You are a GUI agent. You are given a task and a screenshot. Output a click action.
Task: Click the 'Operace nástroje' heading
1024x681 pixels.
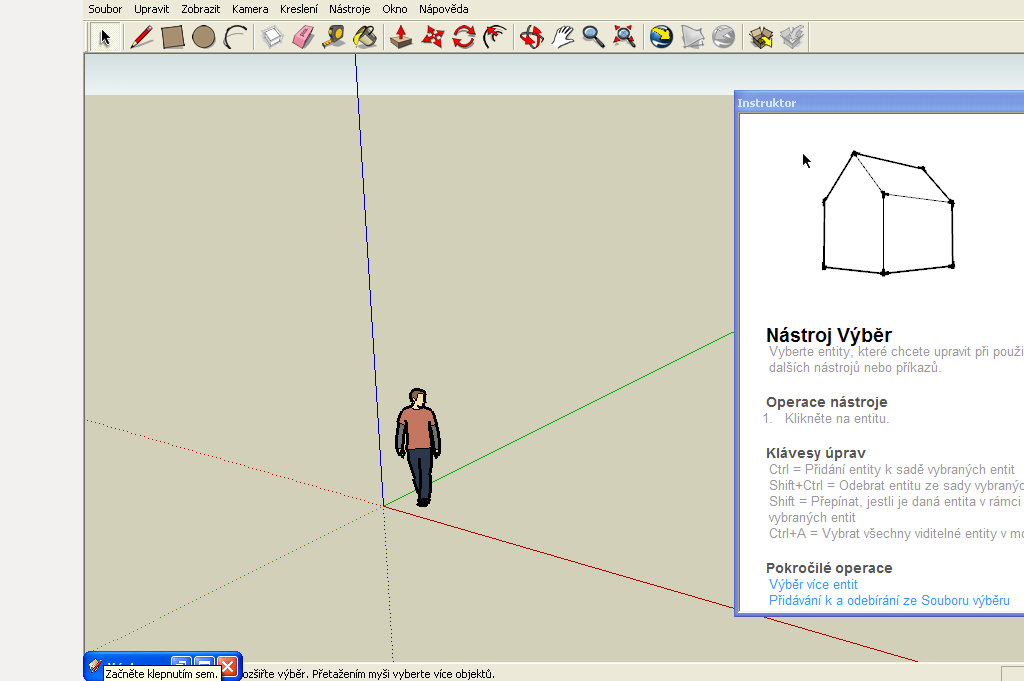827,402
